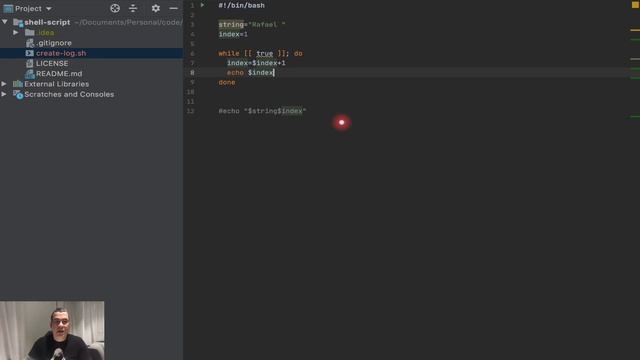Click the done keyword on line 9
Screen dimensions: 640x360
(x=227, y=82)
